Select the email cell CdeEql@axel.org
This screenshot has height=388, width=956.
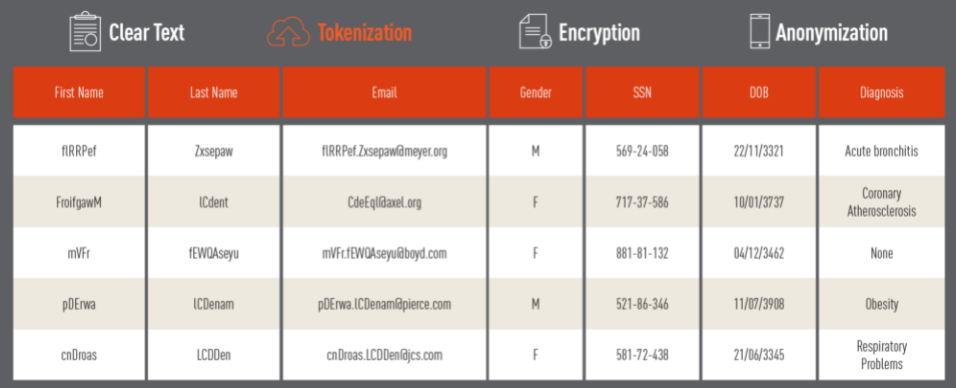point(384,202)
